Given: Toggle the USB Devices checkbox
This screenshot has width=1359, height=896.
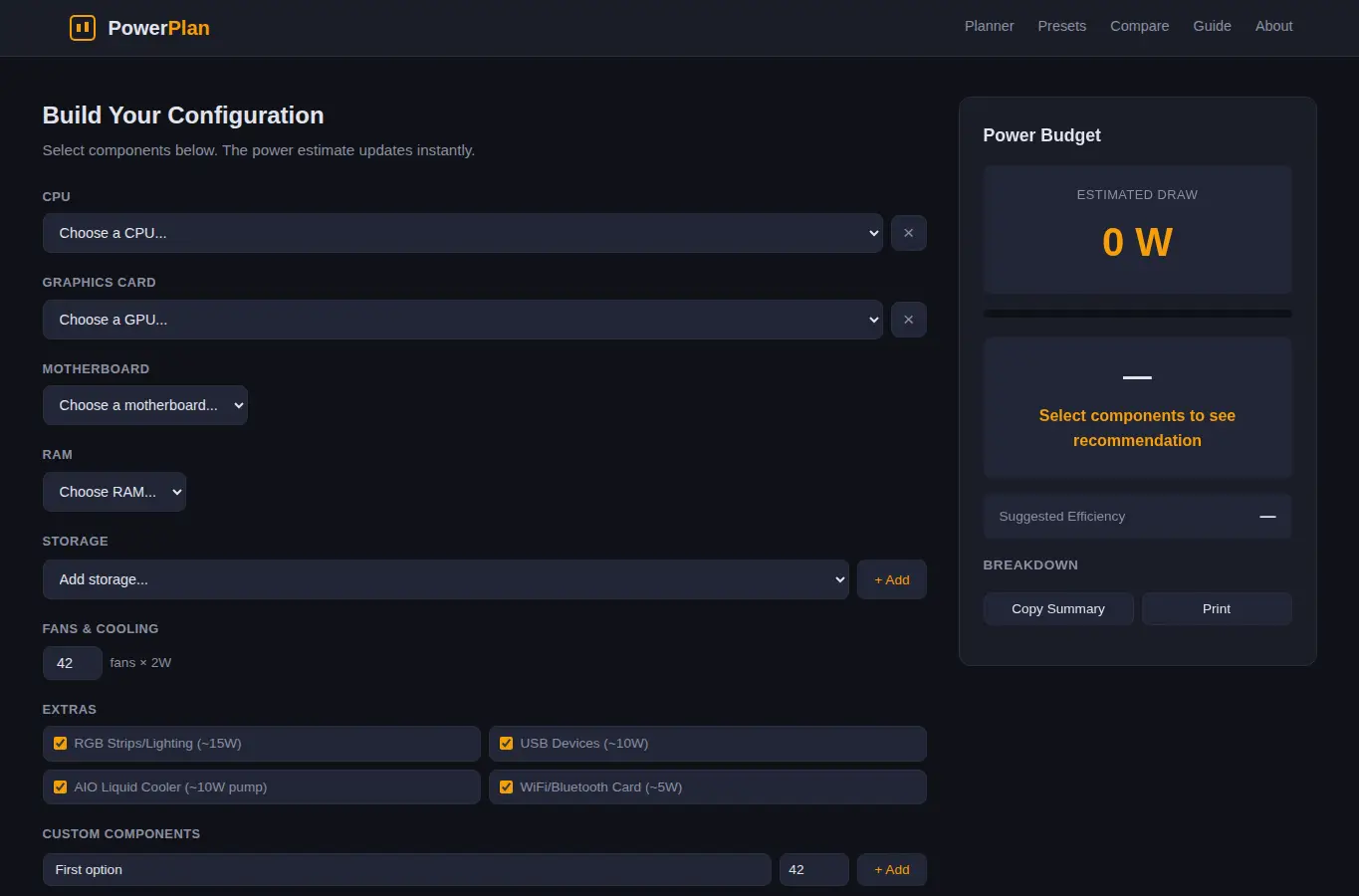Looking at the screenshot, I should click(x=506, y=744).
